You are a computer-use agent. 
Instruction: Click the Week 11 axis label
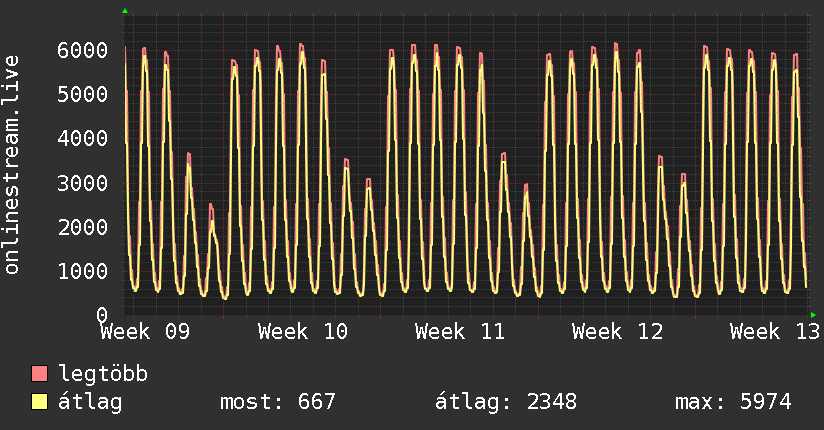460,332
